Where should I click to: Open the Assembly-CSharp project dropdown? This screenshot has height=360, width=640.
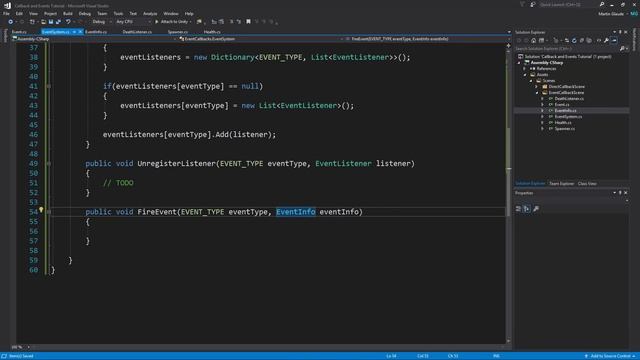click(x=95, y=39)
